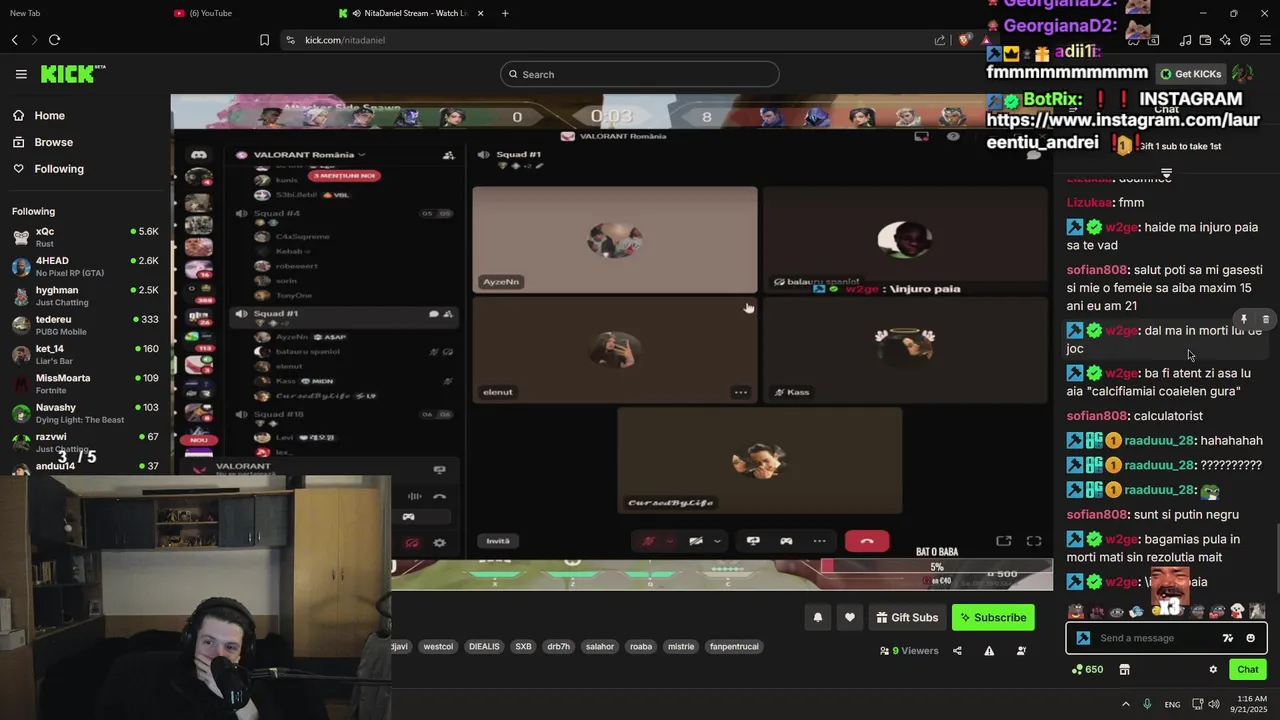1280x720 pixels.
Task: Open the Brave Shields lion icon
Action: (964, 40)
